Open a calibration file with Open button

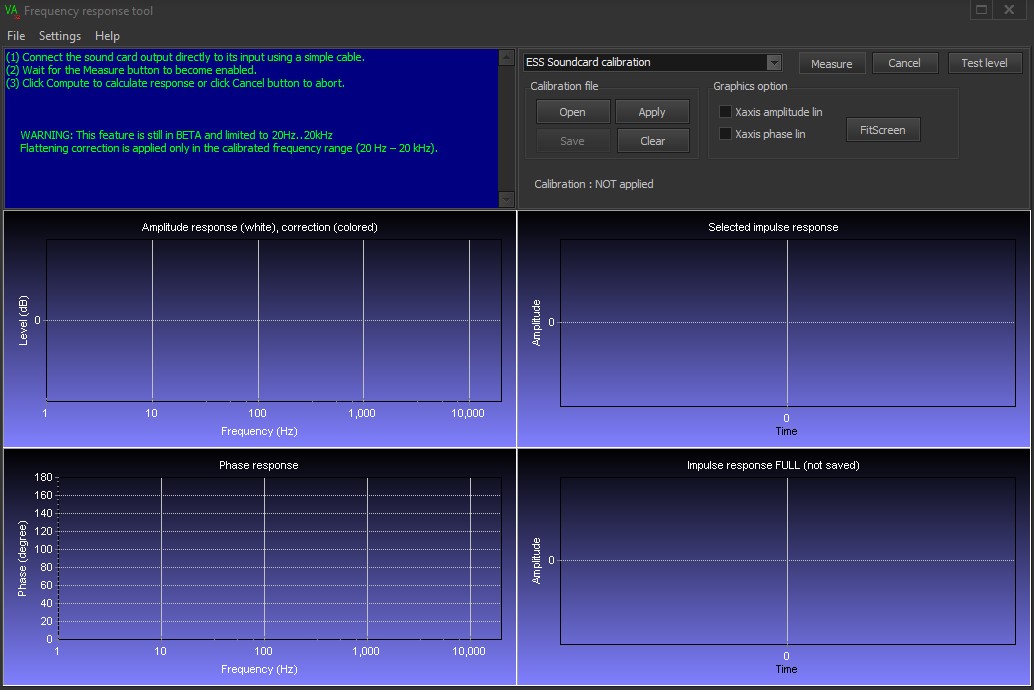click(572, 111)
